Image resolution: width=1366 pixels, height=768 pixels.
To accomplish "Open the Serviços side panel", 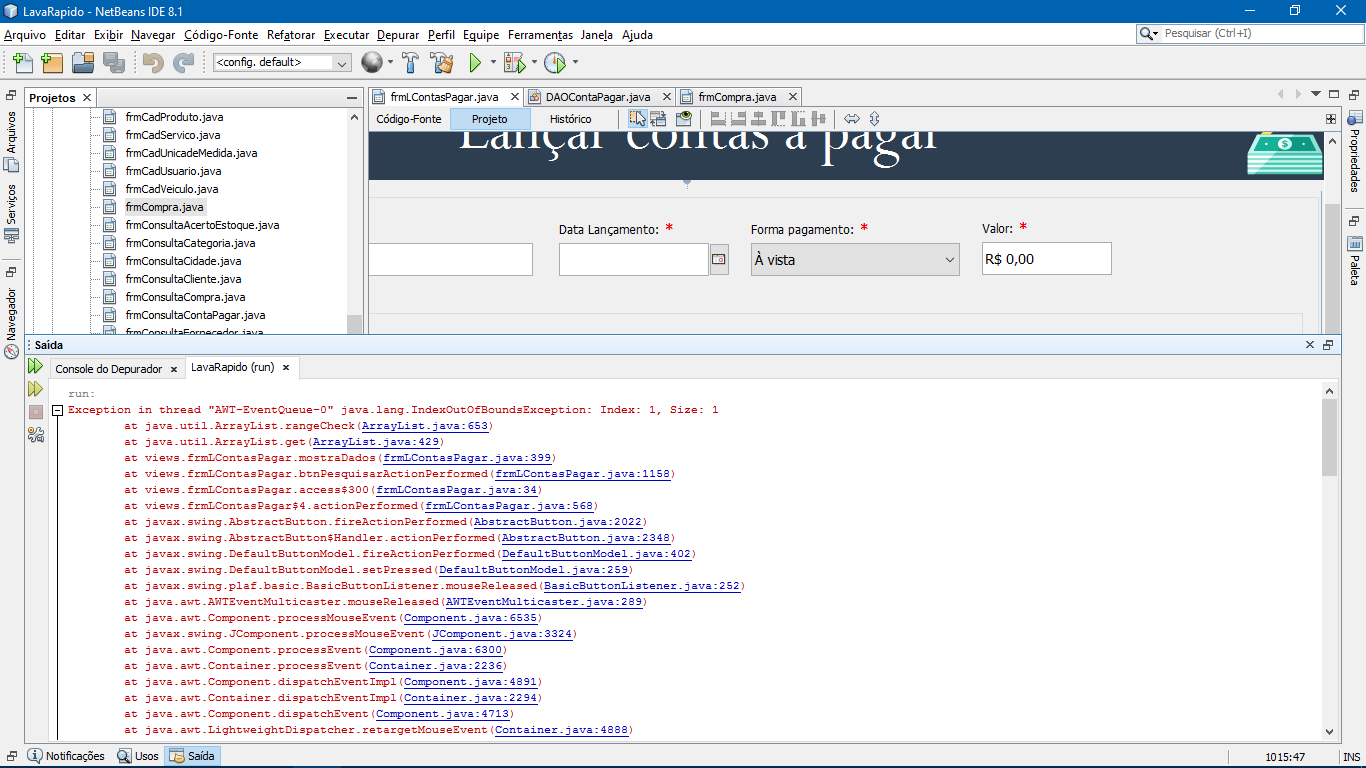I will pyautogui.click(x=12, y=212).
